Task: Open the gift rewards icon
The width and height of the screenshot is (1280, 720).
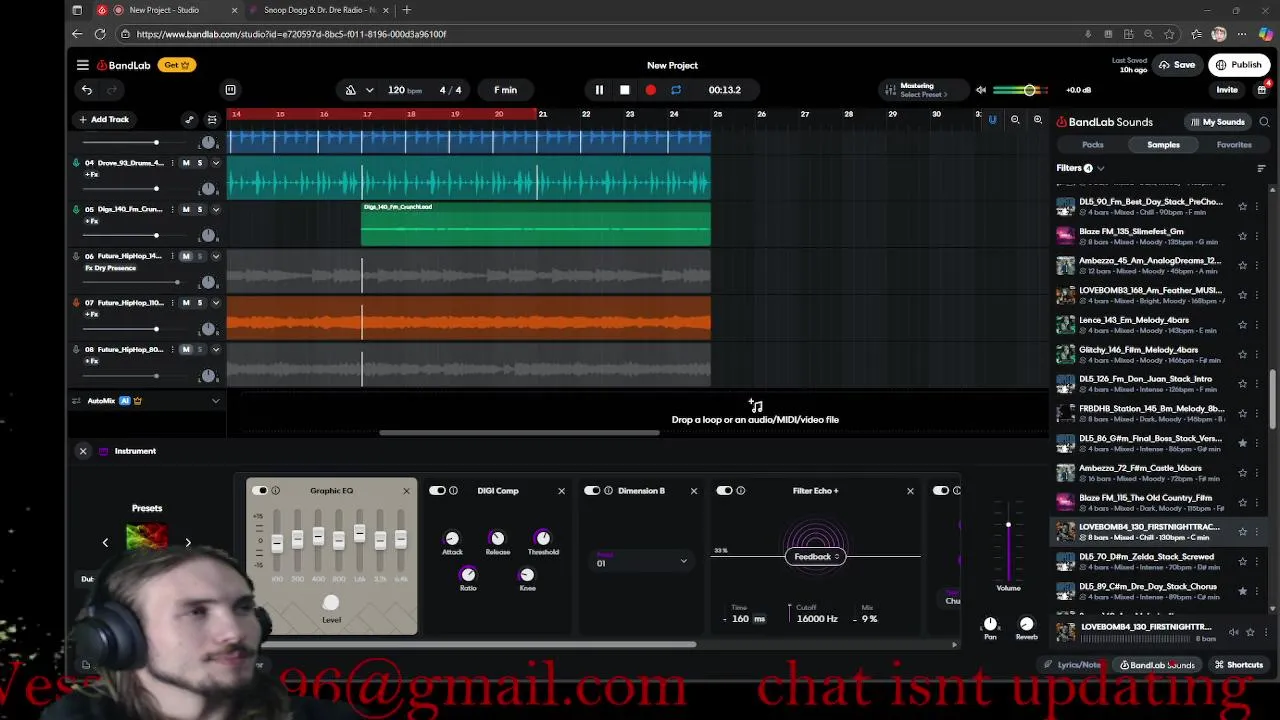Action: click(1262, 89)
